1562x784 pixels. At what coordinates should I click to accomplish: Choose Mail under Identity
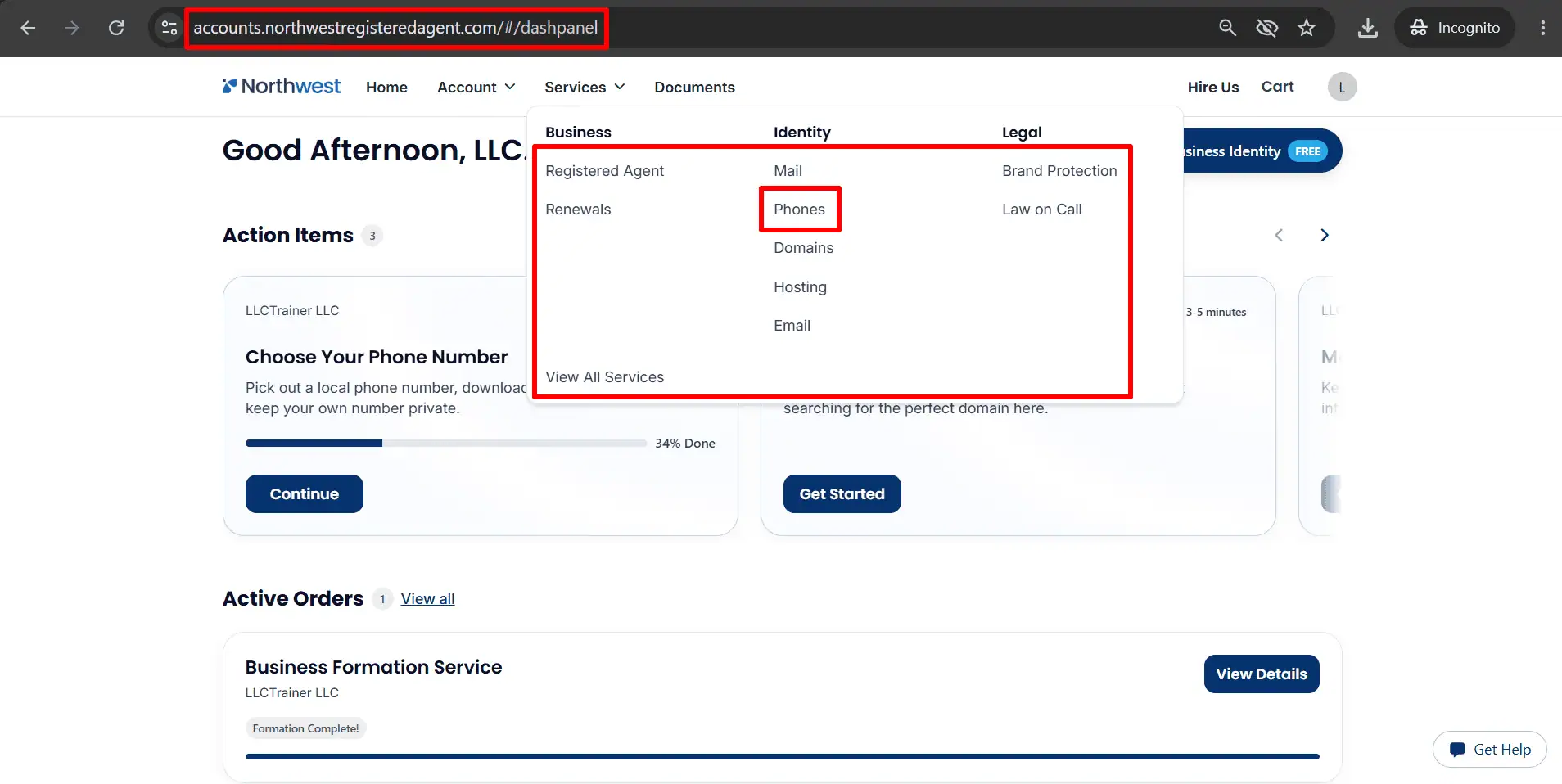click(788, 171)
